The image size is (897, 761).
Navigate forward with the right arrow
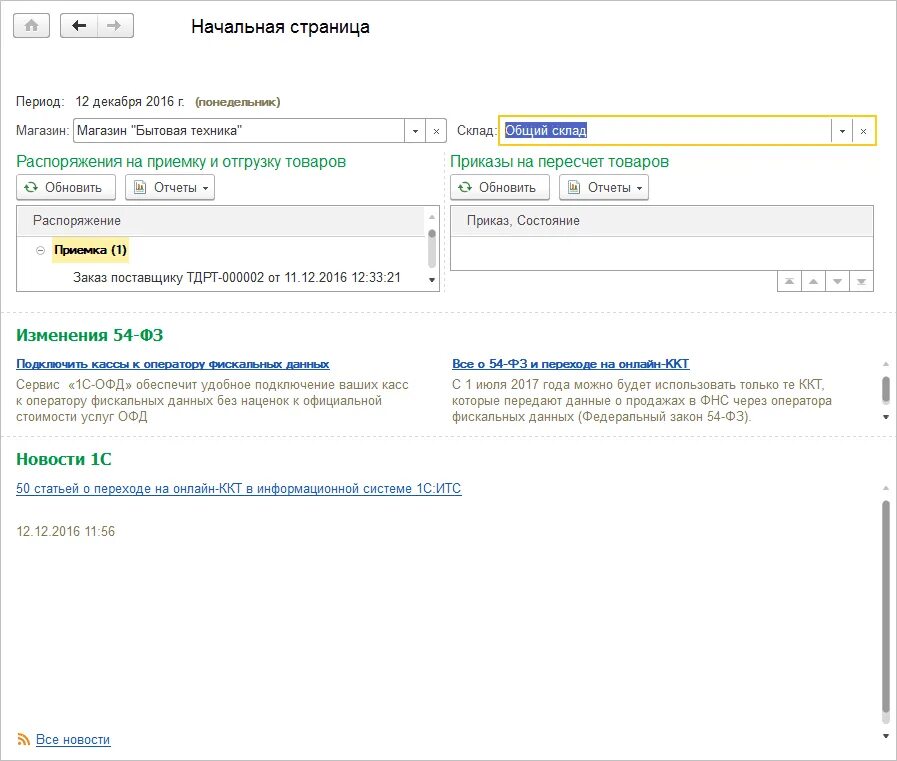click(x=115, y=26)
